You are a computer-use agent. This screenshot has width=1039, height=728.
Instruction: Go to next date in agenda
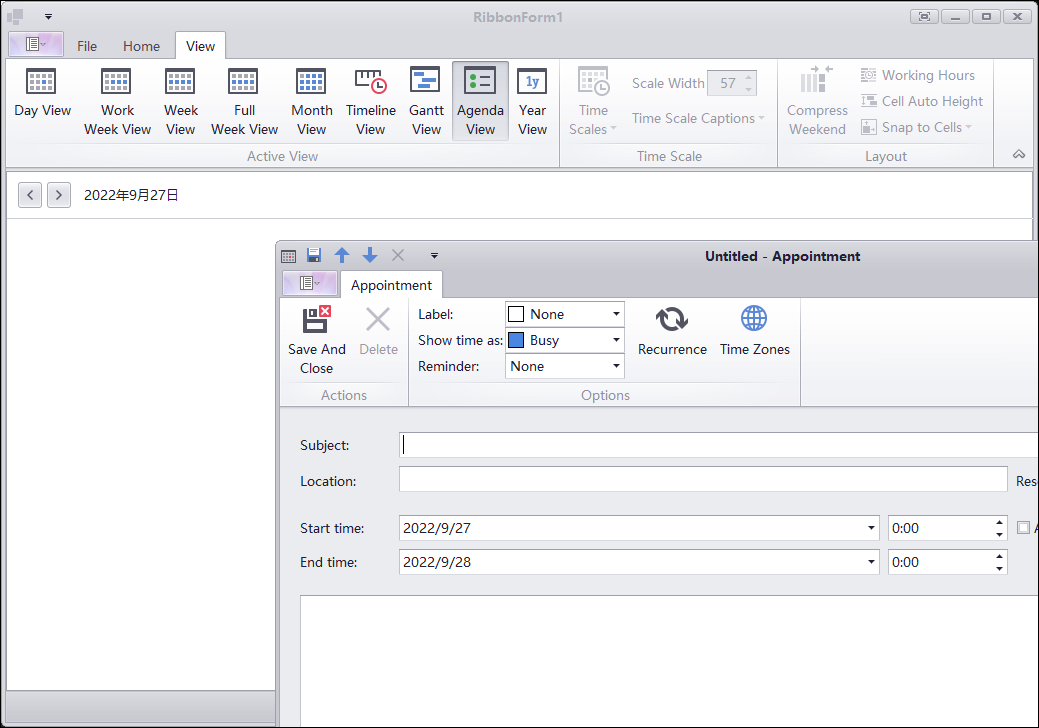click(x=59, y=195)
